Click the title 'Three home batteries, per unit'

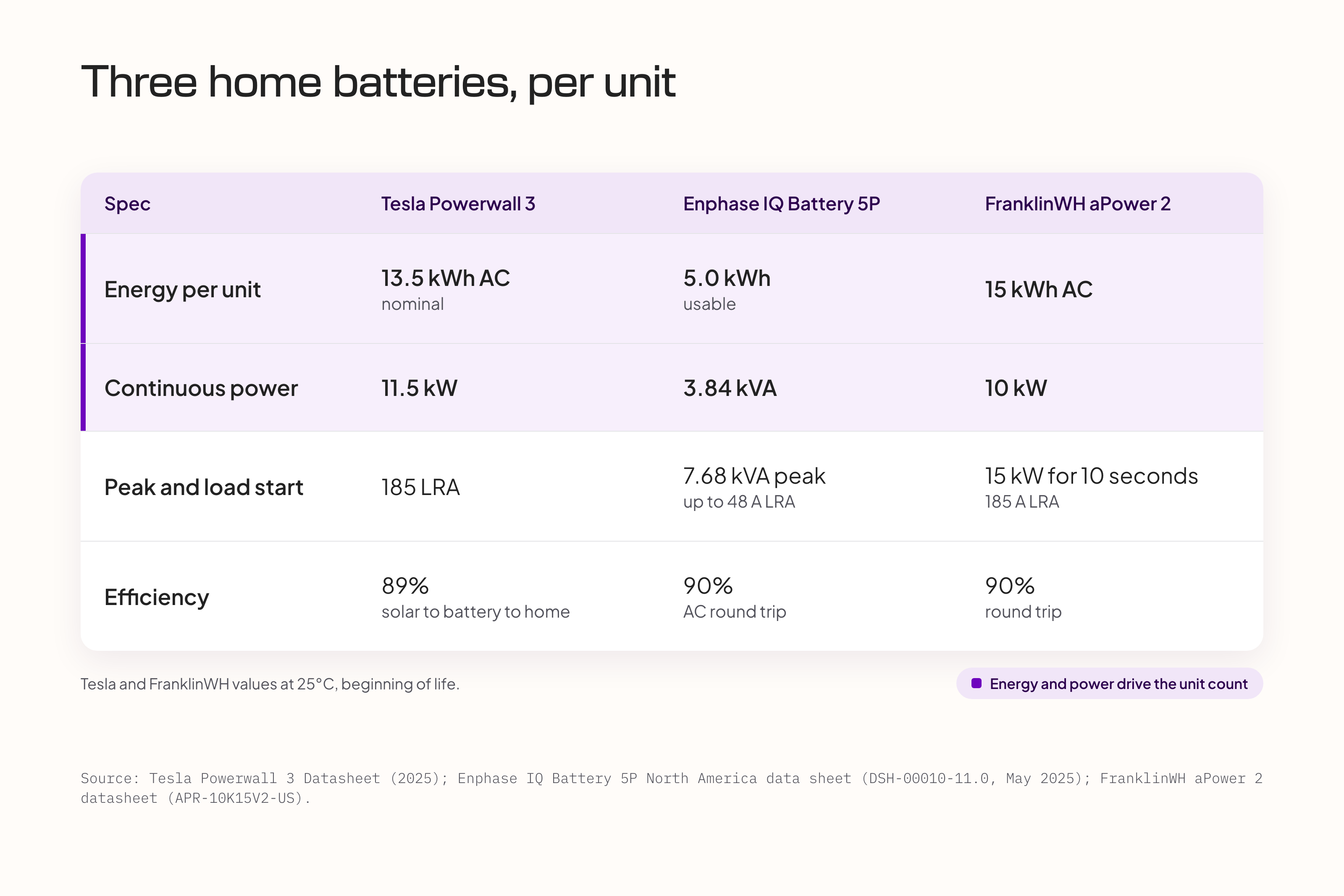pyautogui.click(x=378, y=82)
